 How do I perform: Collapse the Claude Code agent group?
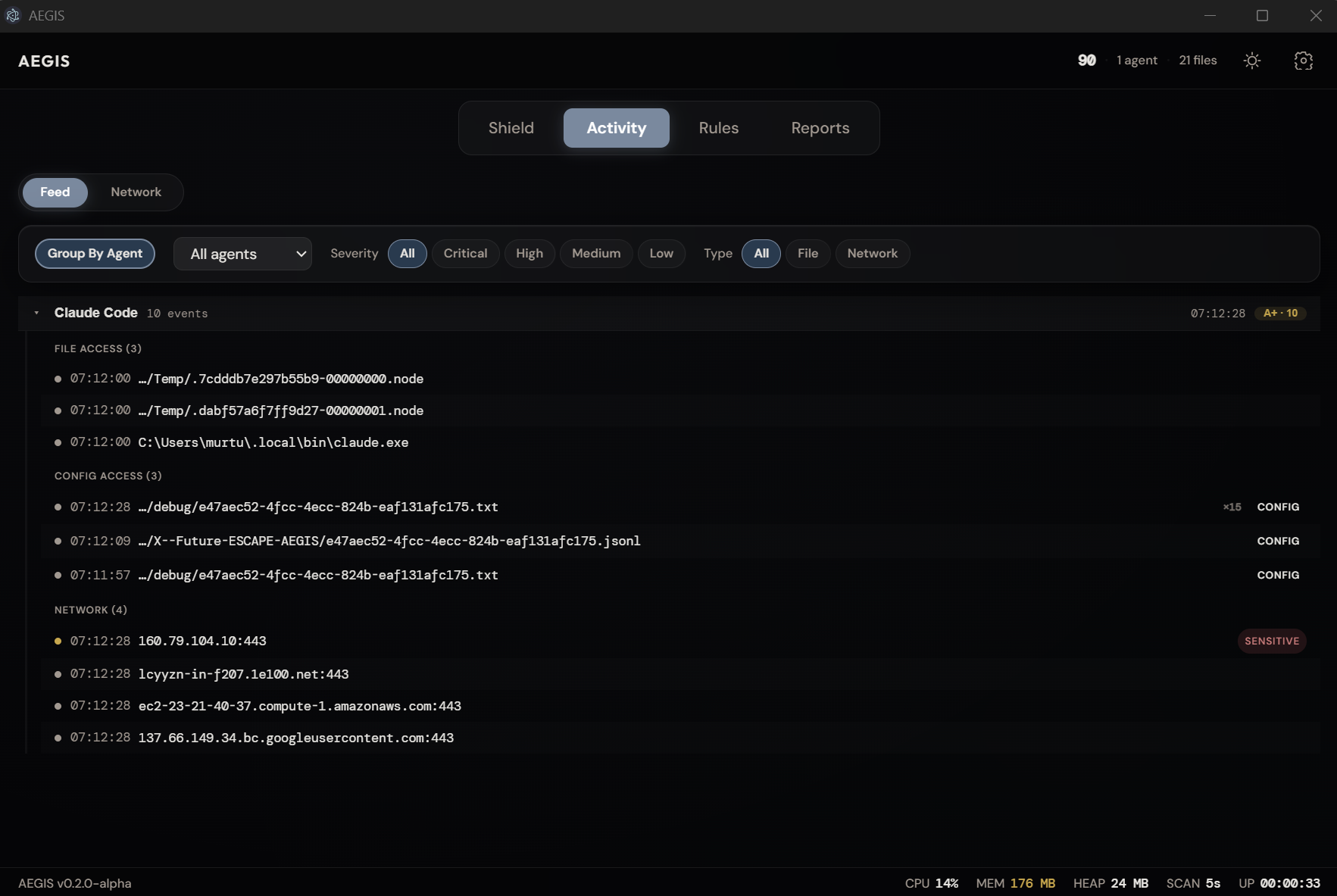point(36,313)
